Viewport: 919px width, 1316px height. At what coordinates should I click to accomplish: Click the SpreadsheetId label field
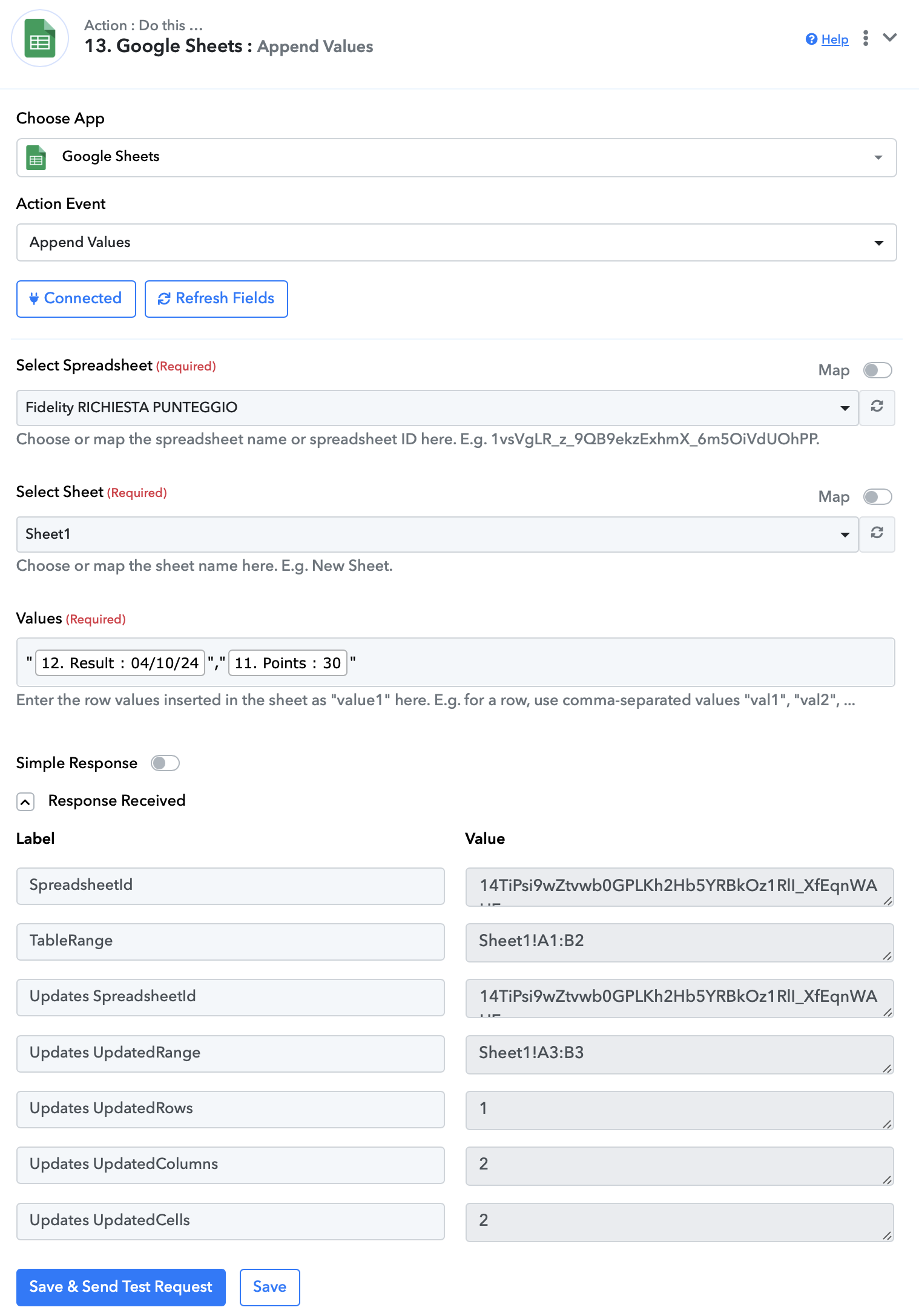point(230,886)
